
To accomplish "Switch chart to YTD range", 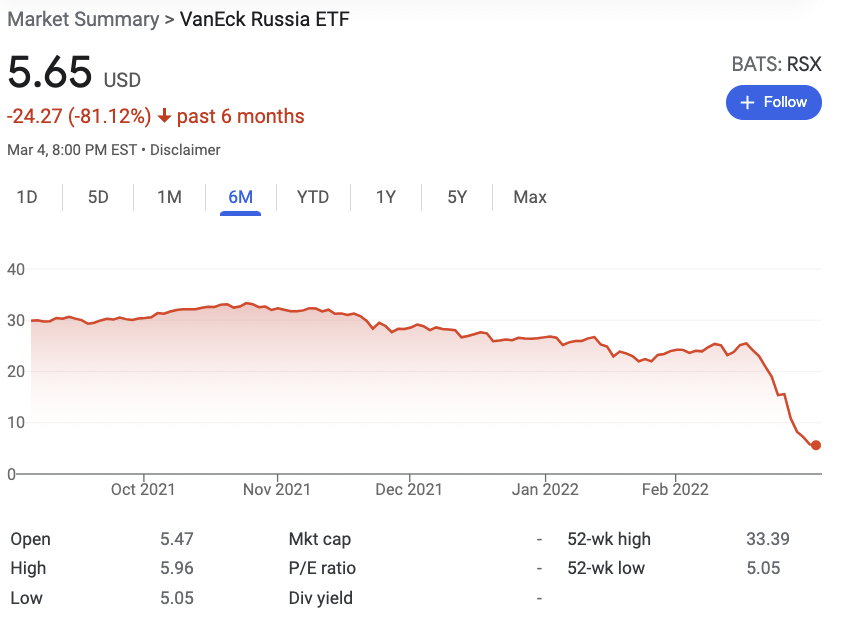I will [x=313, y=197].
